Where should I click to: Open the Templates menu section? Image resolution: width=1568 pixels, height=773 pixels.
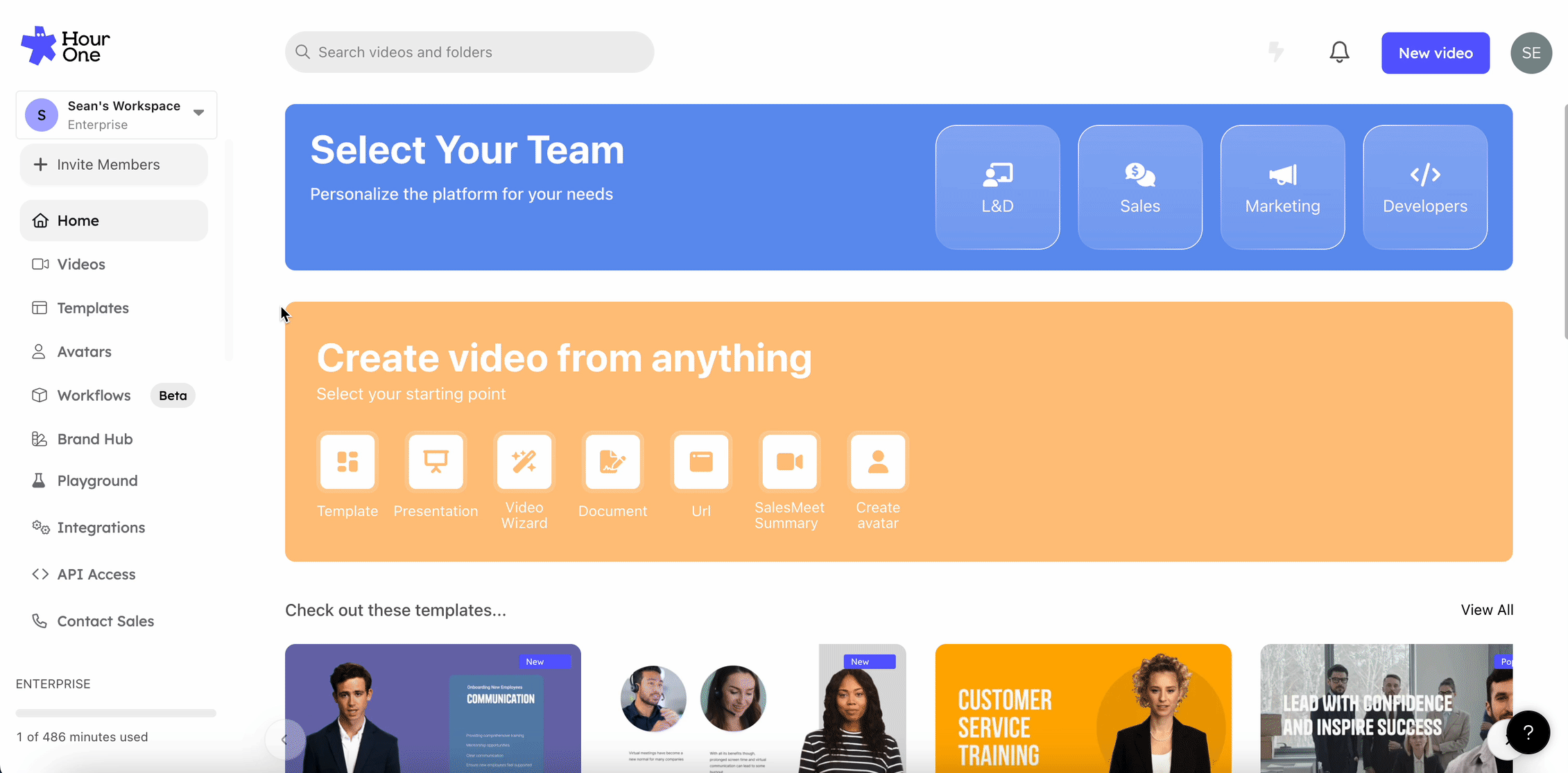[92, 307]
